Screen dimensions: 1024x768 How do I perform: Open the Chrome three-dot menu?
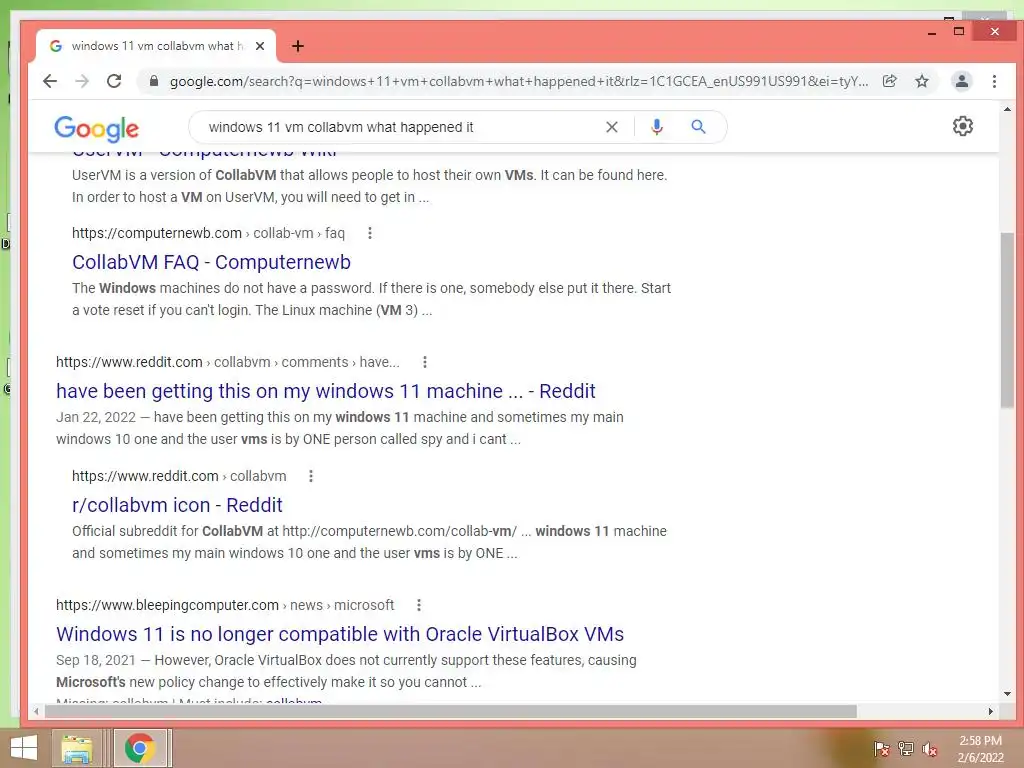tap(994, 81)
